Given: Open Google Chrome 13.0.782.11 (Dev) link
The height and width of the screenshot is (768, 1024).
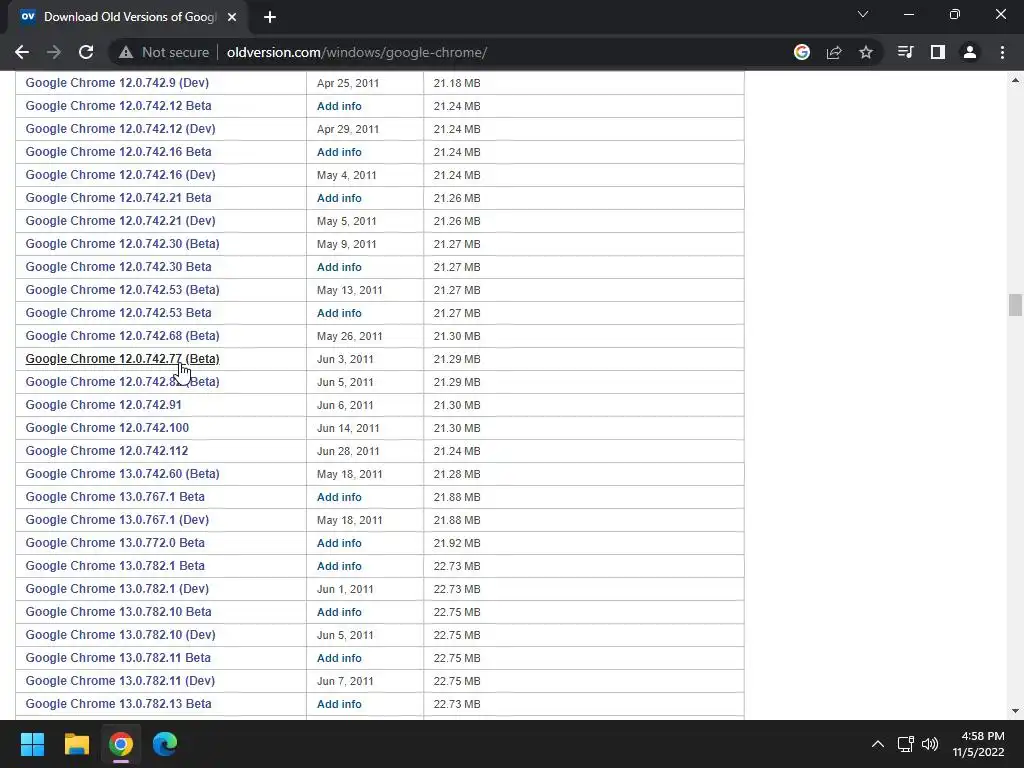Looking at the screenshot, I should click(120, 680).
